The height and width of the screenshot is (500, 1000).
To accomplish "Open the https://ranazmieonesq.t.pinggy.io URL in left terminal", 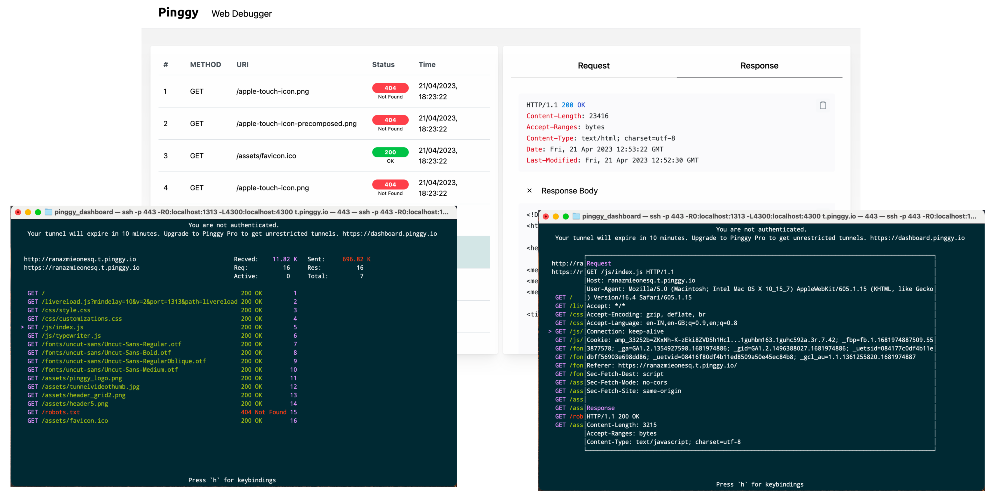I will click(x=82, y=268).
